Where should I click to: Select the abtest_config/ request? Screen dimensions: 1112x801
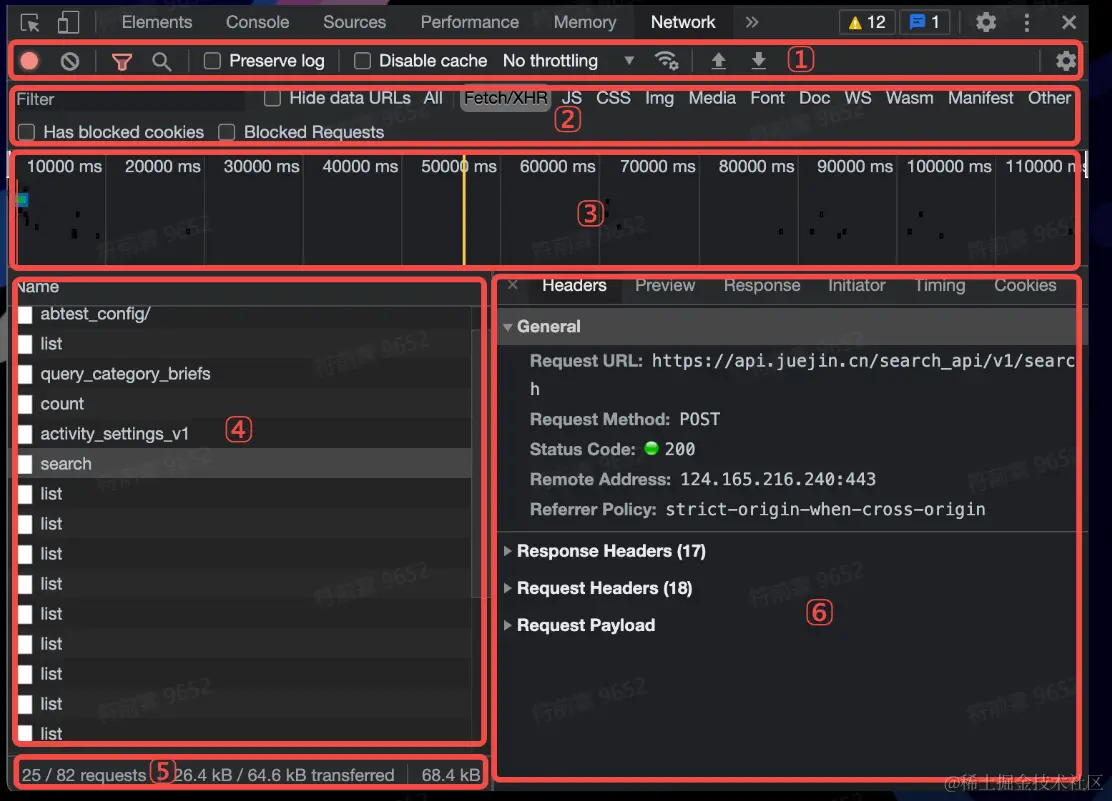pyautogui.click(x=243, y=314)
